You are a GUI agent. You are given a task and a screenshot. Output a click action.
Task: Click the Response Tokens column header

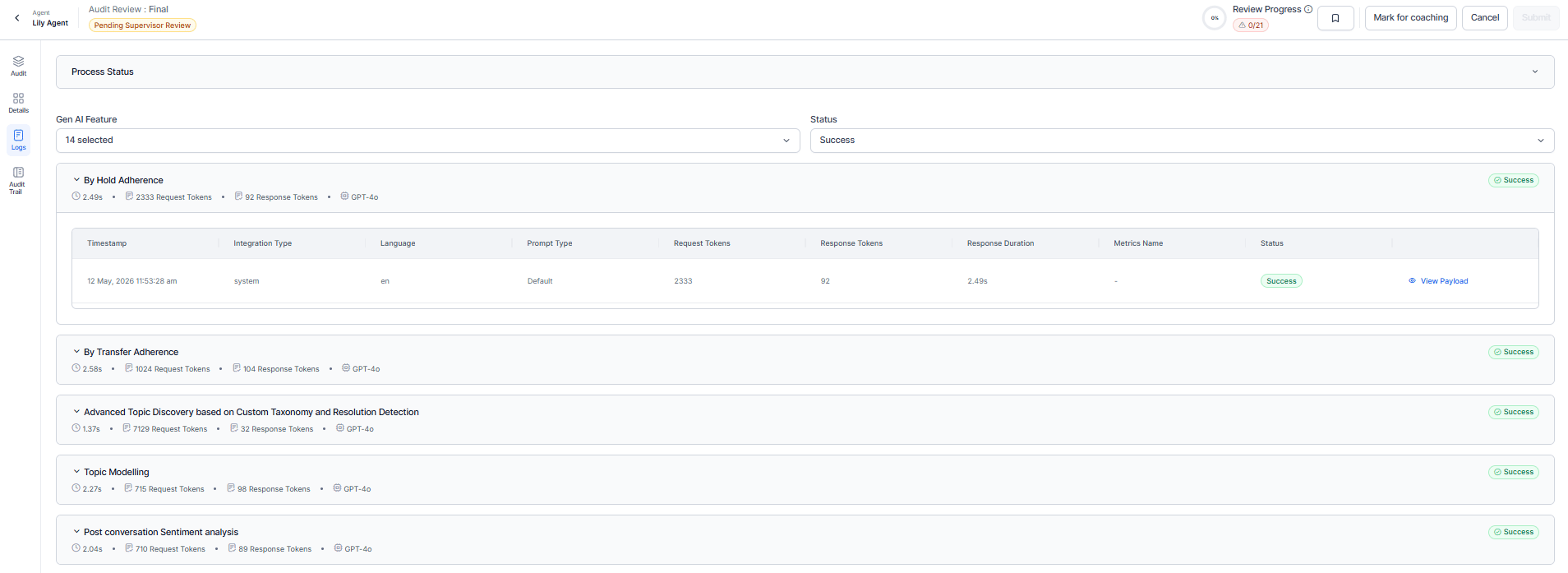[x=851, y=243]
